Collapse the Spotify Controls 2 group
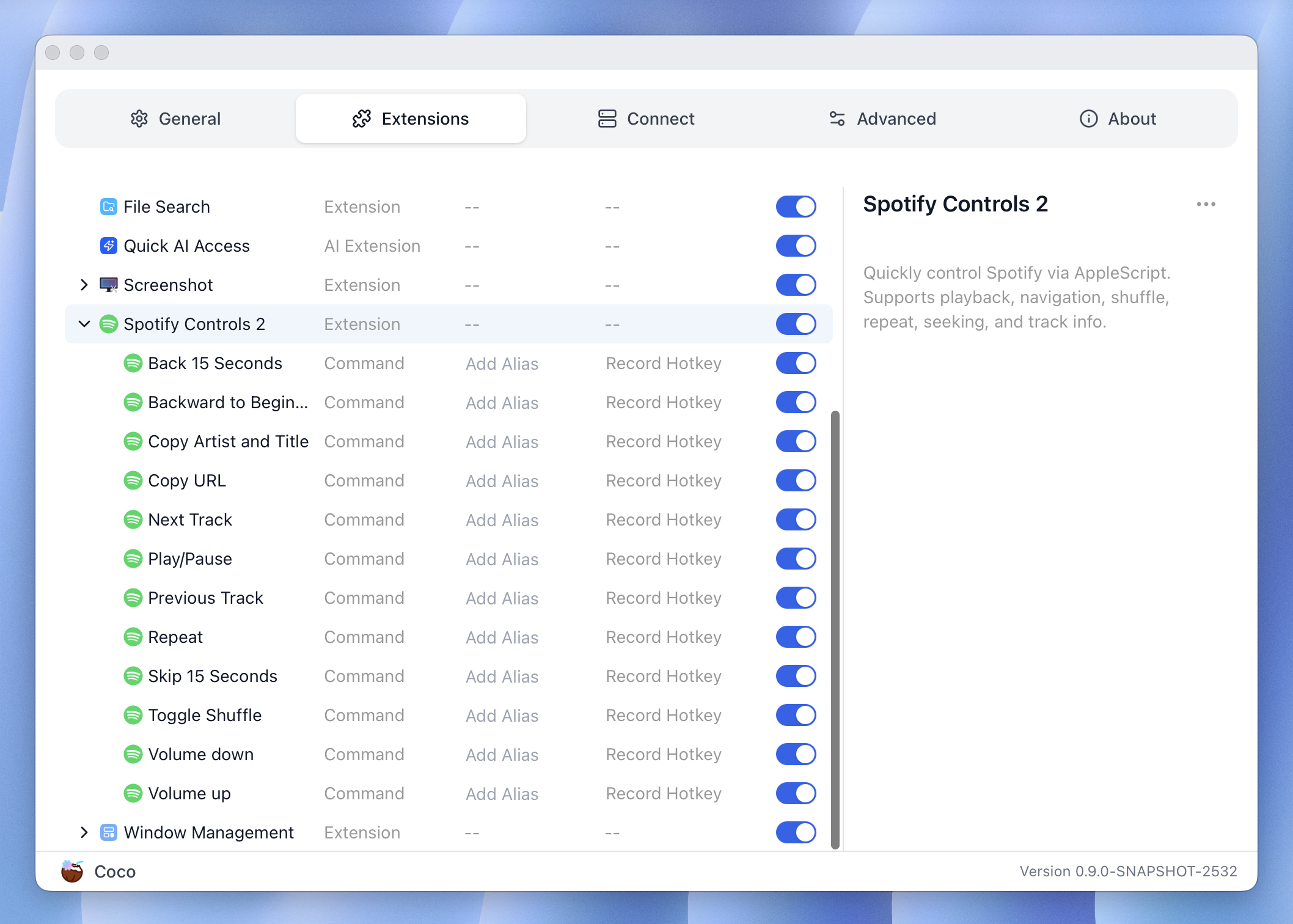 84,324
